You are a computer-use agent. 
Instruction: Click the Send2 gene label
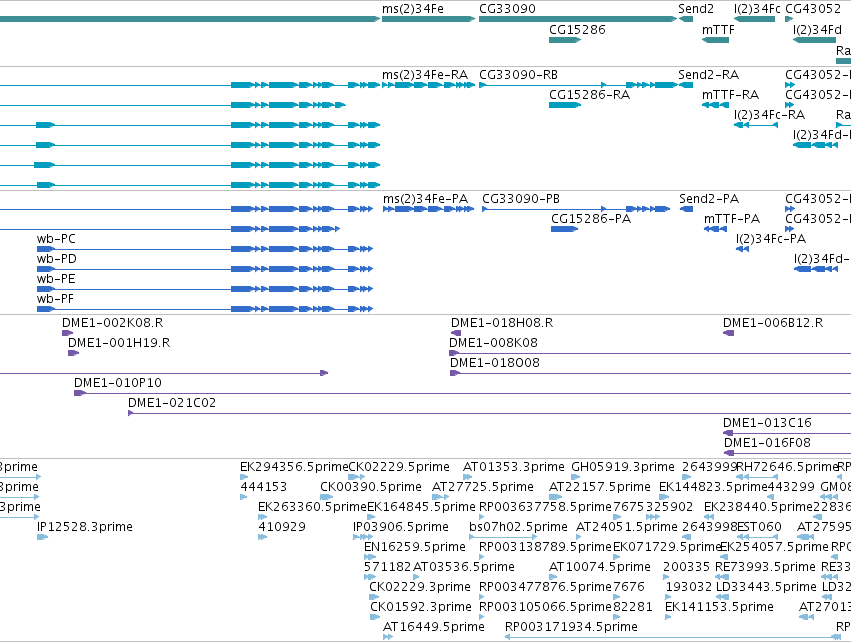(x=695, y=9)
